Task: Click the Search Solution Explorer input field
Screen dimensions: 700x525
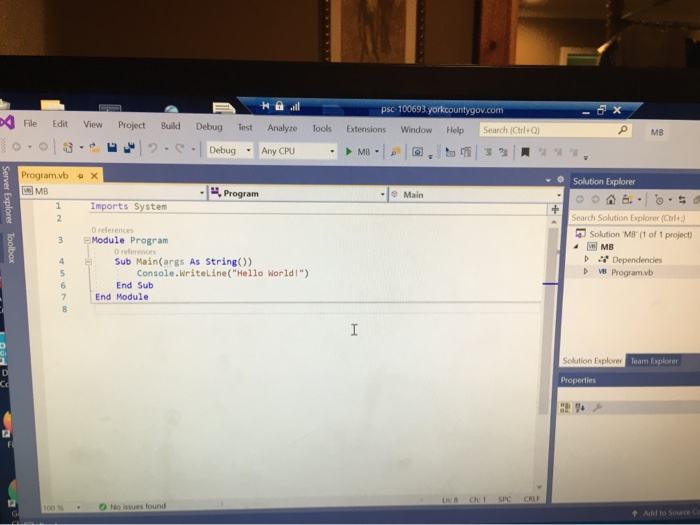Action: tap(634, 218)
